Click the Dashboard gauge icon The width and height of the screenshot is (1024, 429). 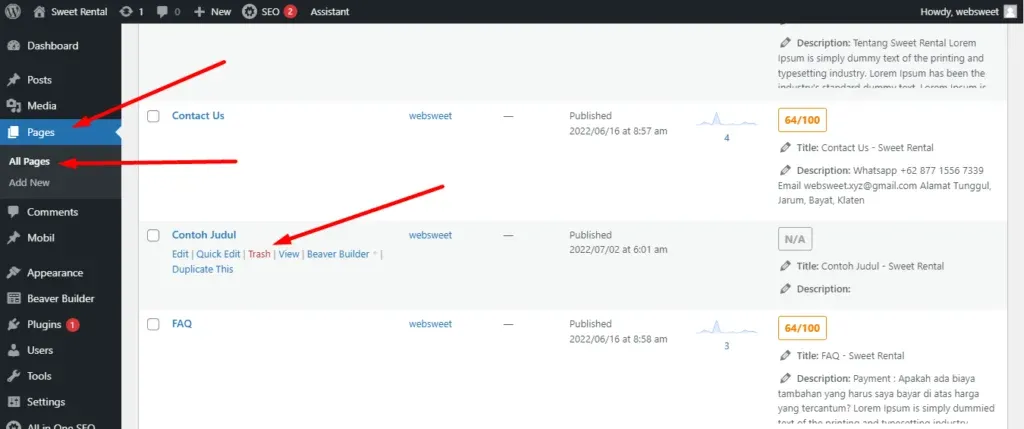(x=13, y=46)
